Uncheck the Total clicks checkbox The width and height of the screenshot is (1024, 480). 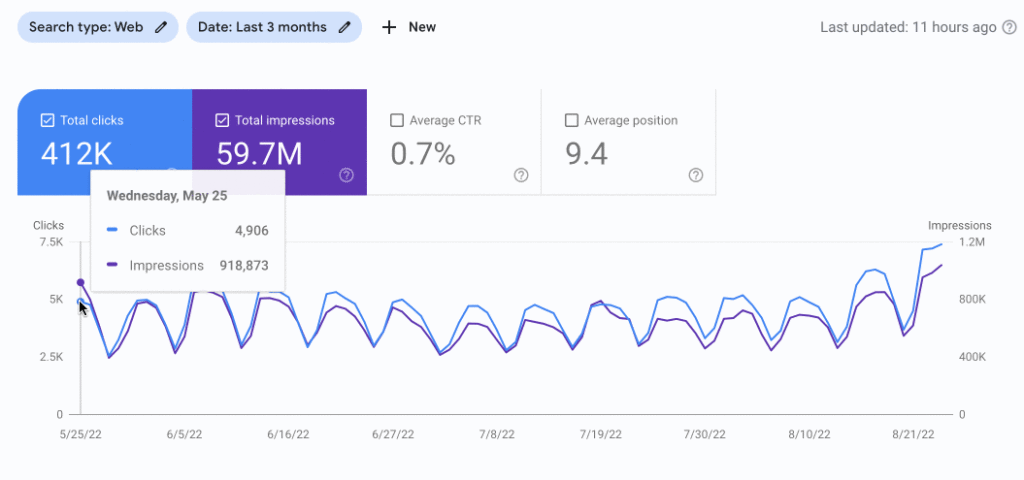[47, 120]
